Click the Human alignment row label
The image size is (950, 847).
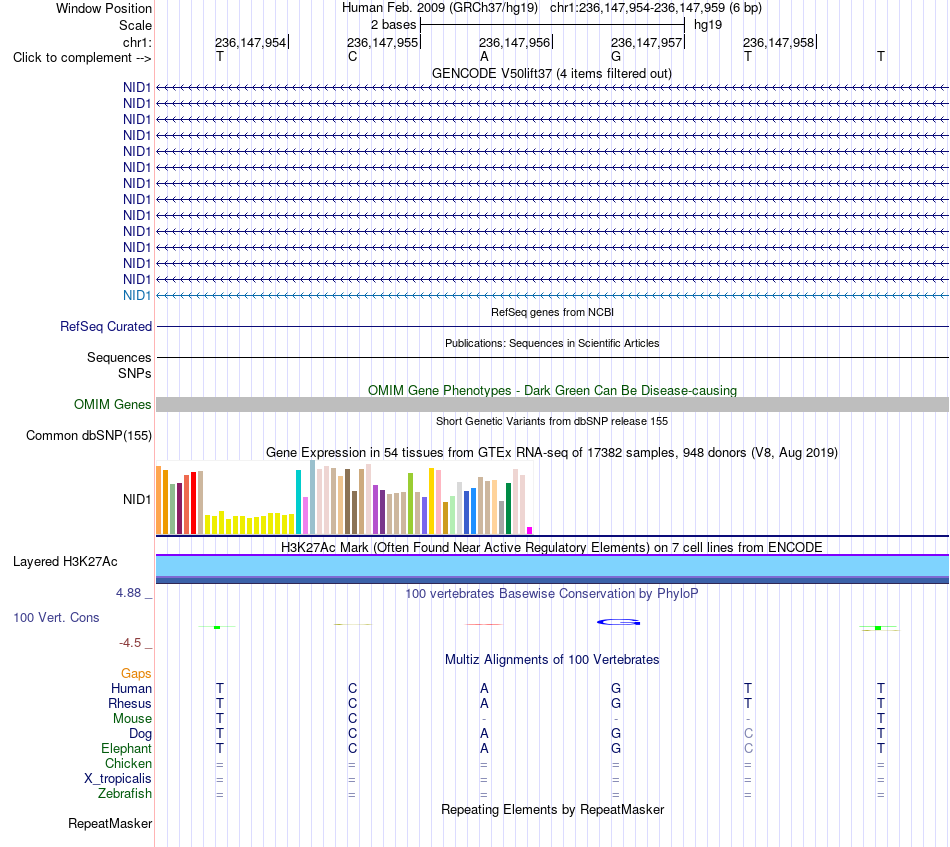coord(131,688)
